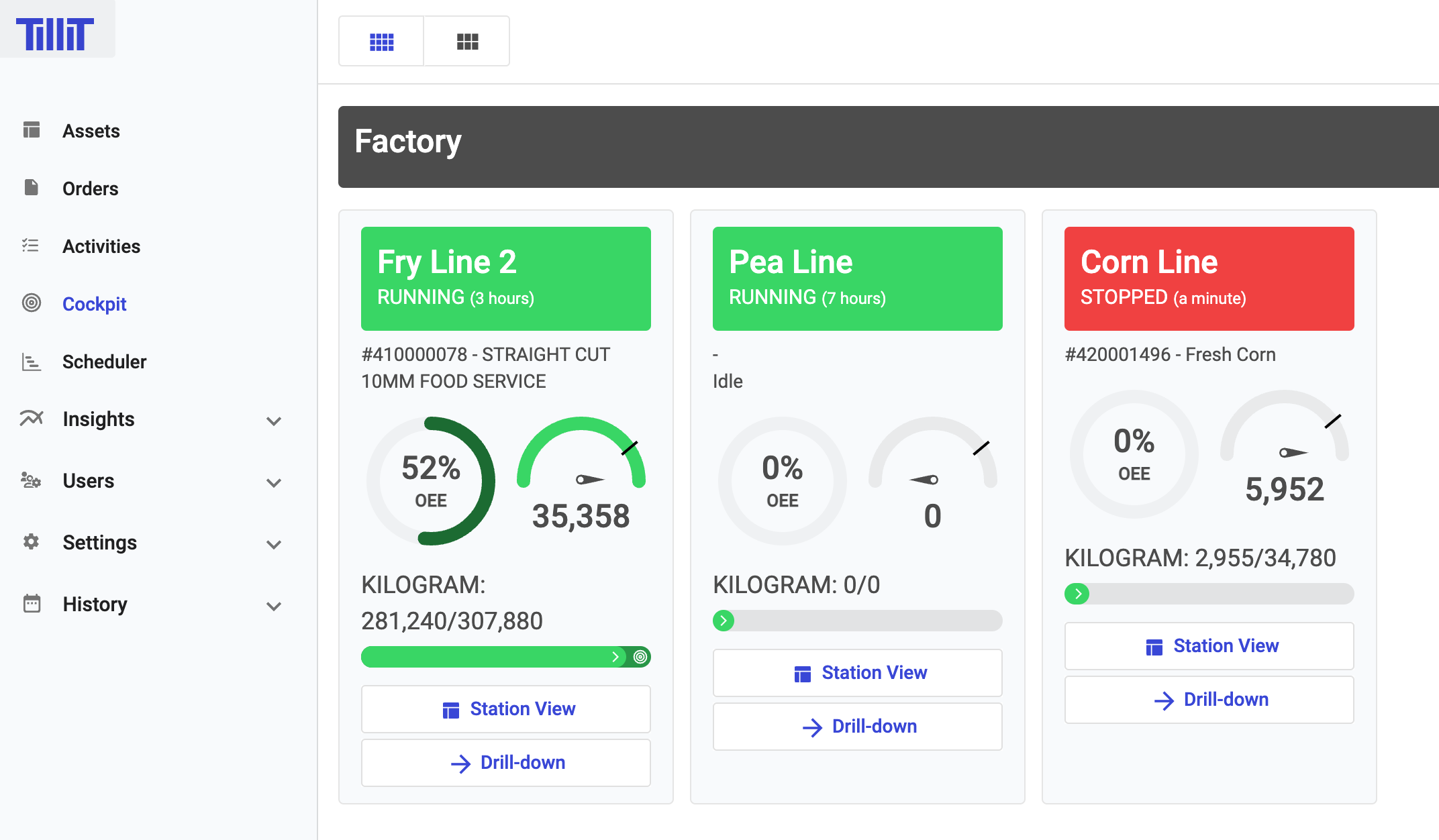
Task: Click Fry Line 2 kilogram progress bar
Action: [x=505, y=657]
